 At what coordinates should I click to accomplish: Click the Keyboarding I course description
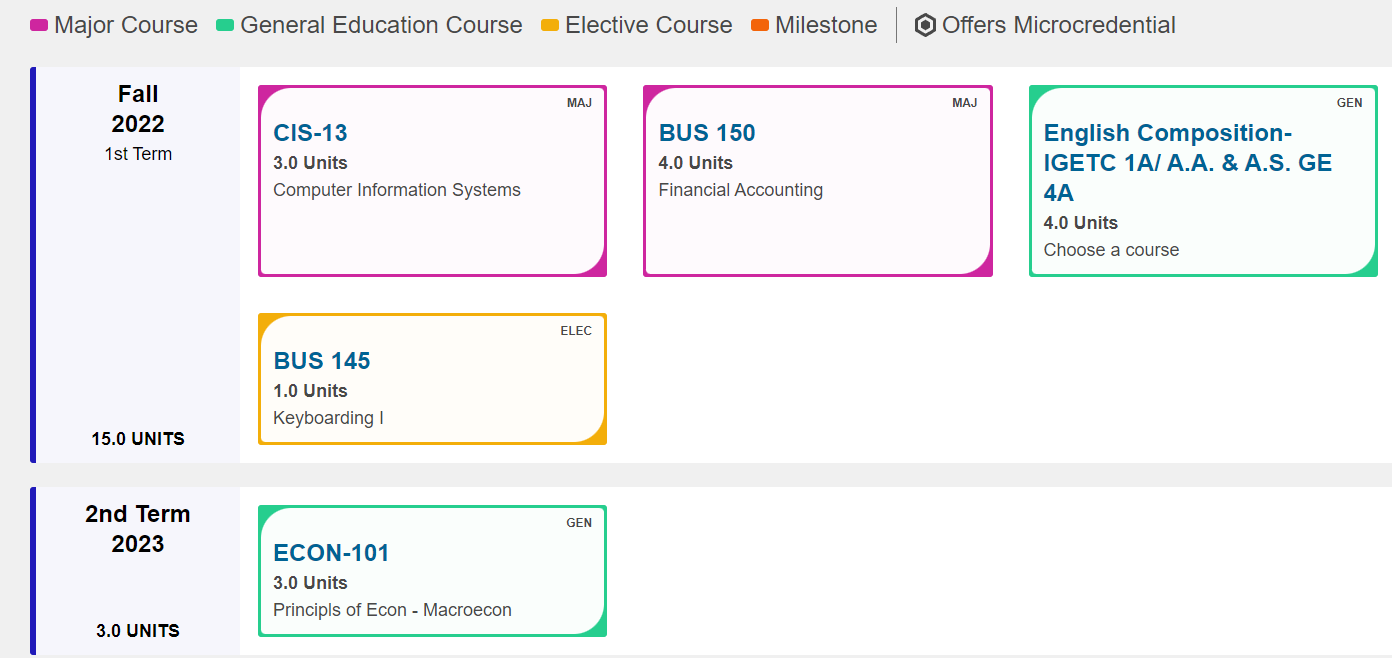click(x=328, y=418)
